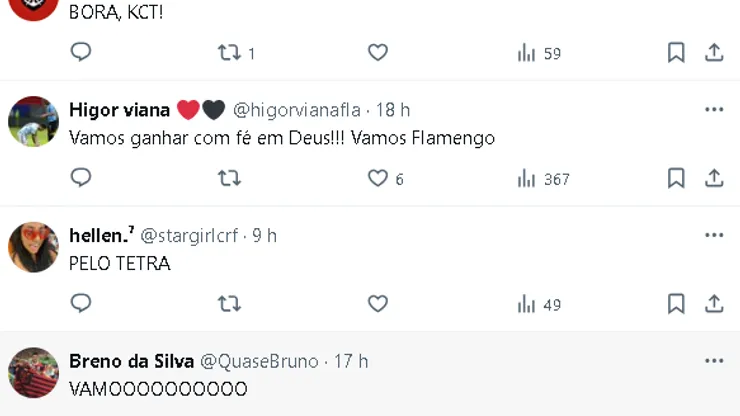Retweet hellen's PELO TETRA post

(x=229, y=303)
